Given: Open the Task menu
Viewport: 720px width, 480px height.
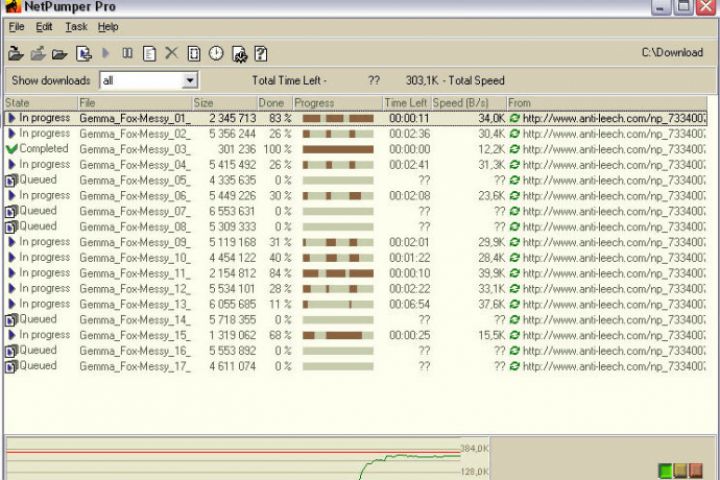Looking at the screenshot, I should click(x=76, y=27).
